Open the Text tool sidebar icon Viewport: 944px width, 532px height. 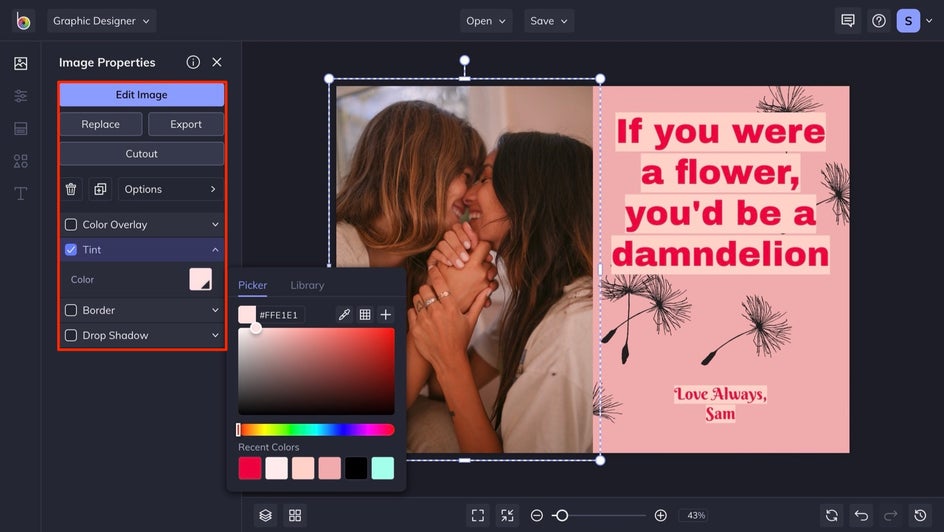pos(20,193)
